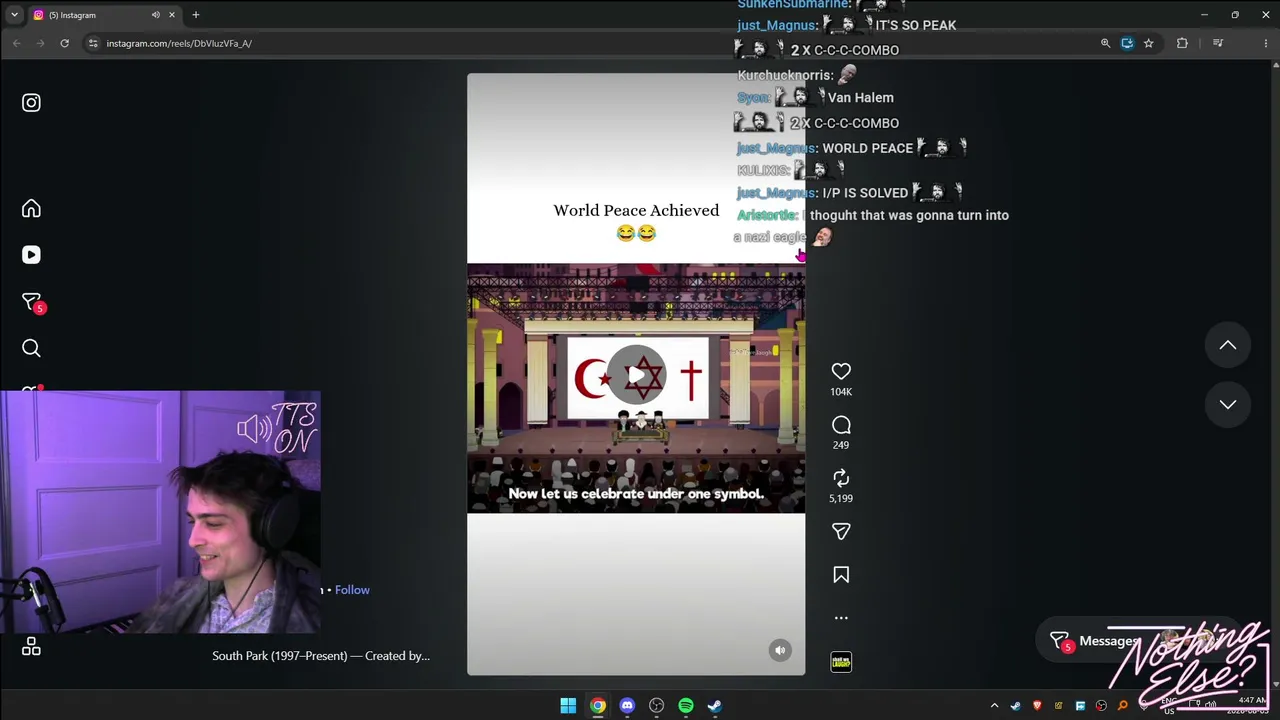Image resolution: width=1280 pixels, height=720 pixels.
Task: Open OBS Studio from the taskbar
Action: click(656, 705)
